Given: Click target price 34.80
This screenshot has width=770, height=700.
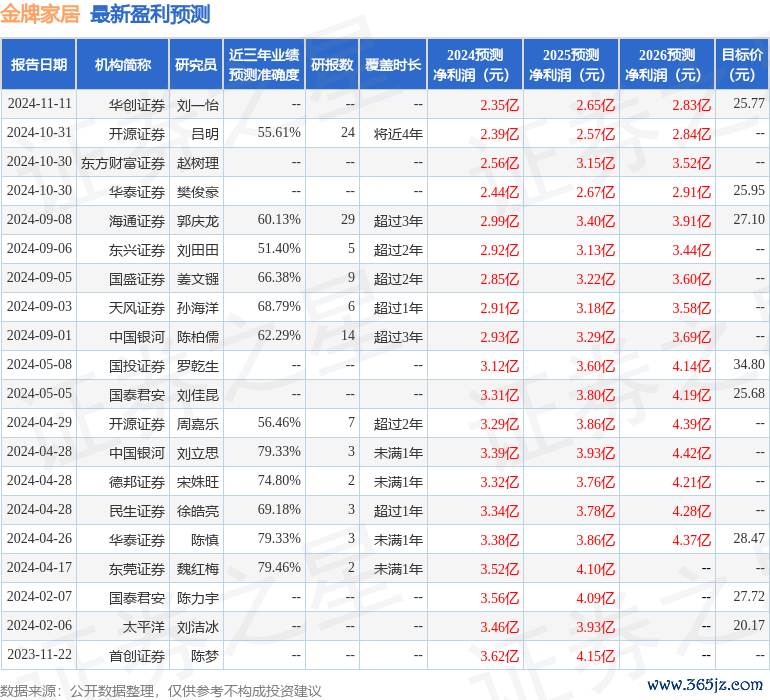Looking at the screenshot, I should point(749,364).
